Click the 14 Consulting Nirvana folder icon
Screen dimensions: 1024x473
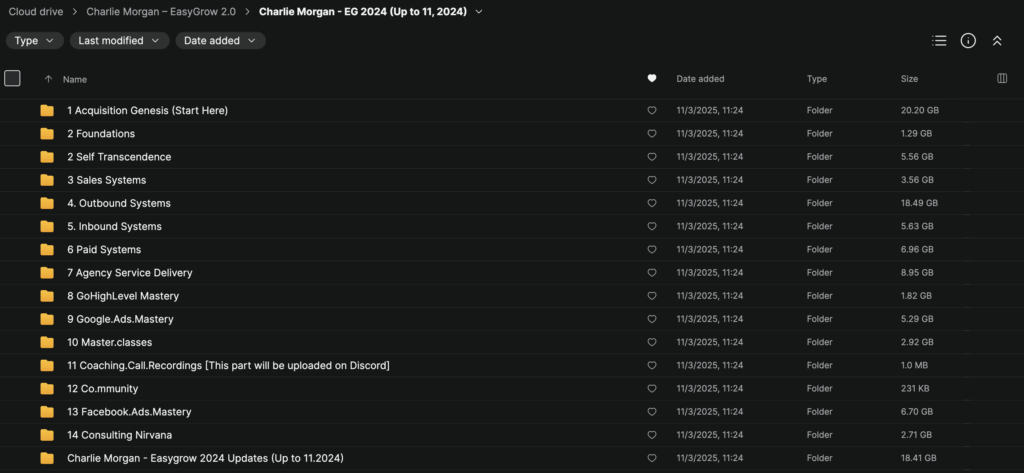click(47, 435)
